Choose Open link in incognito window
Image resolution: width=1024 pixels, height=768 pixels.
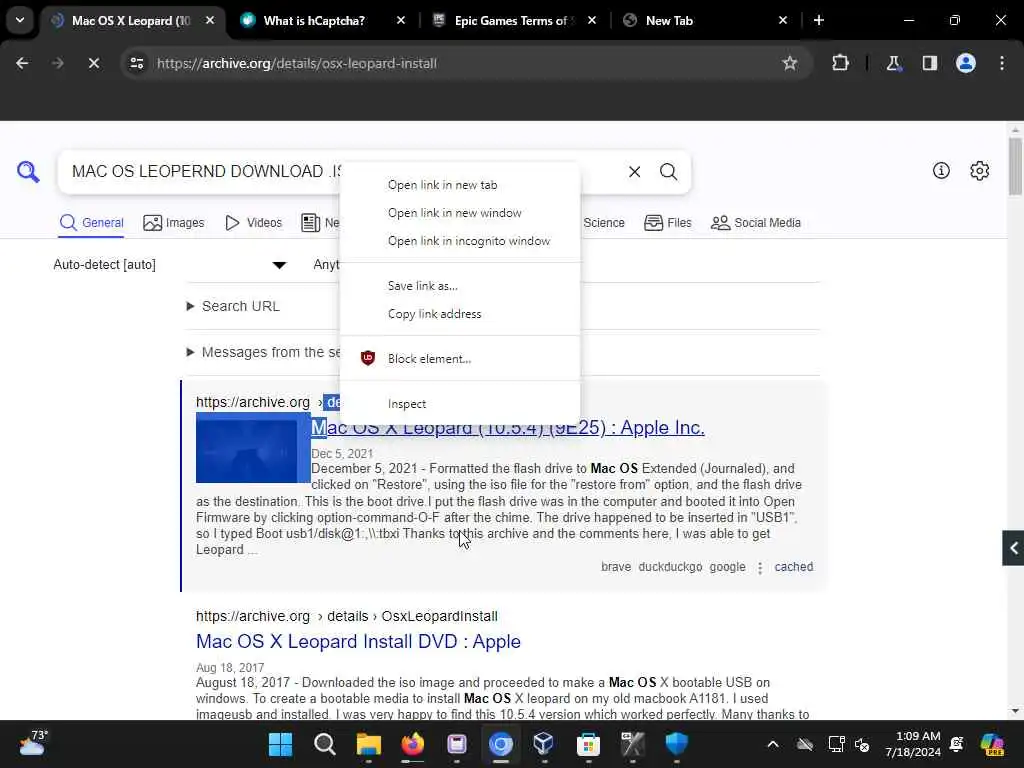coord(460,241)
